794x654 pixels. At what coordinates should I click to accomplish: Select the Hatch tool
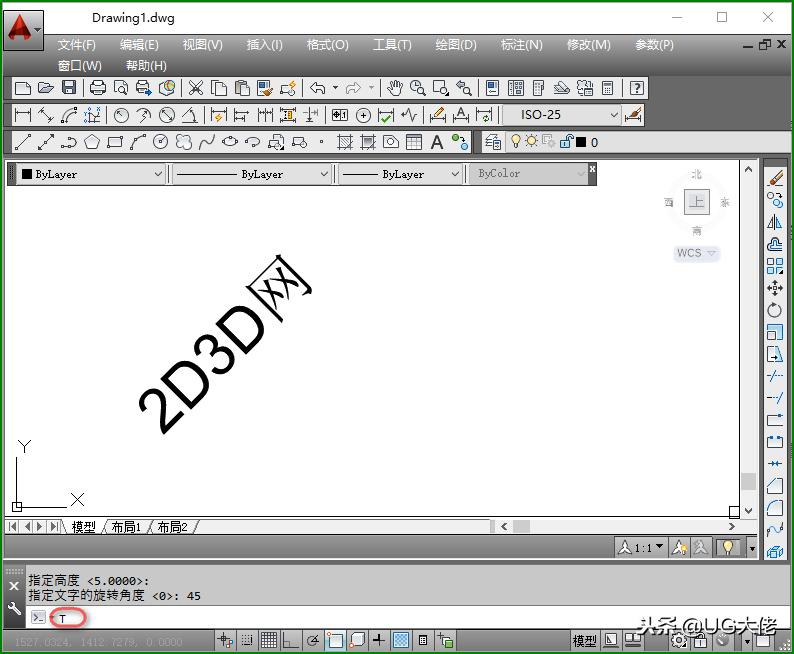(x=345, y=142)
